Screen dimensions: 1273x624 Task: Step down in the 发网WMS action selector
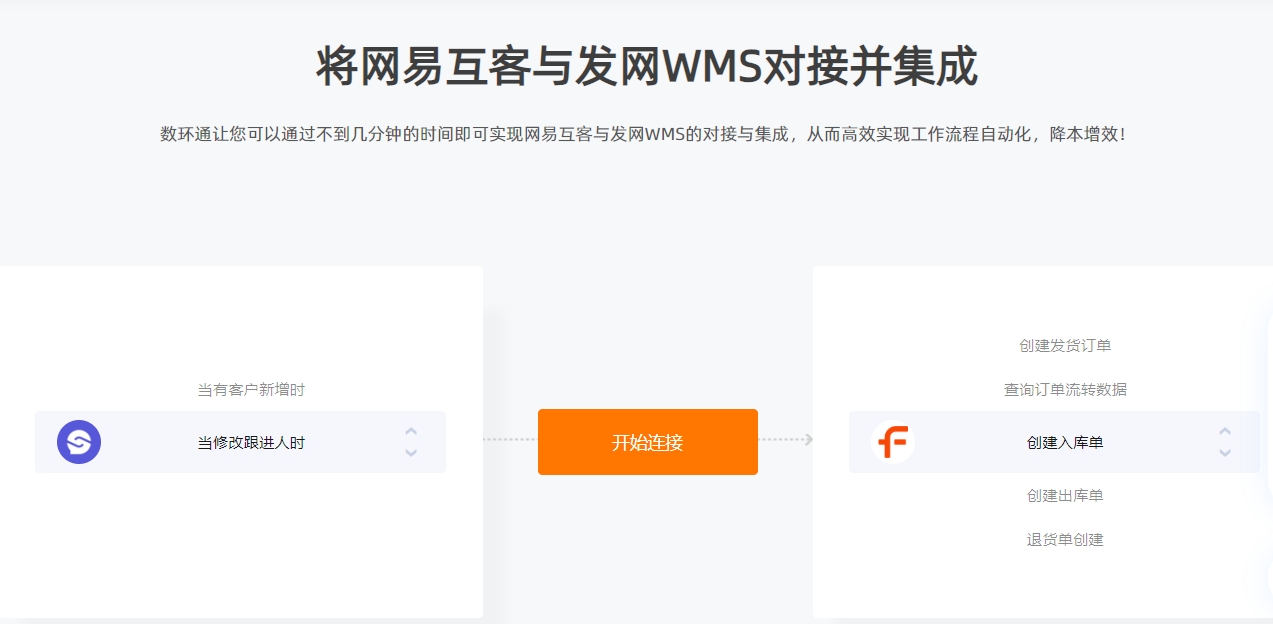1225,453
